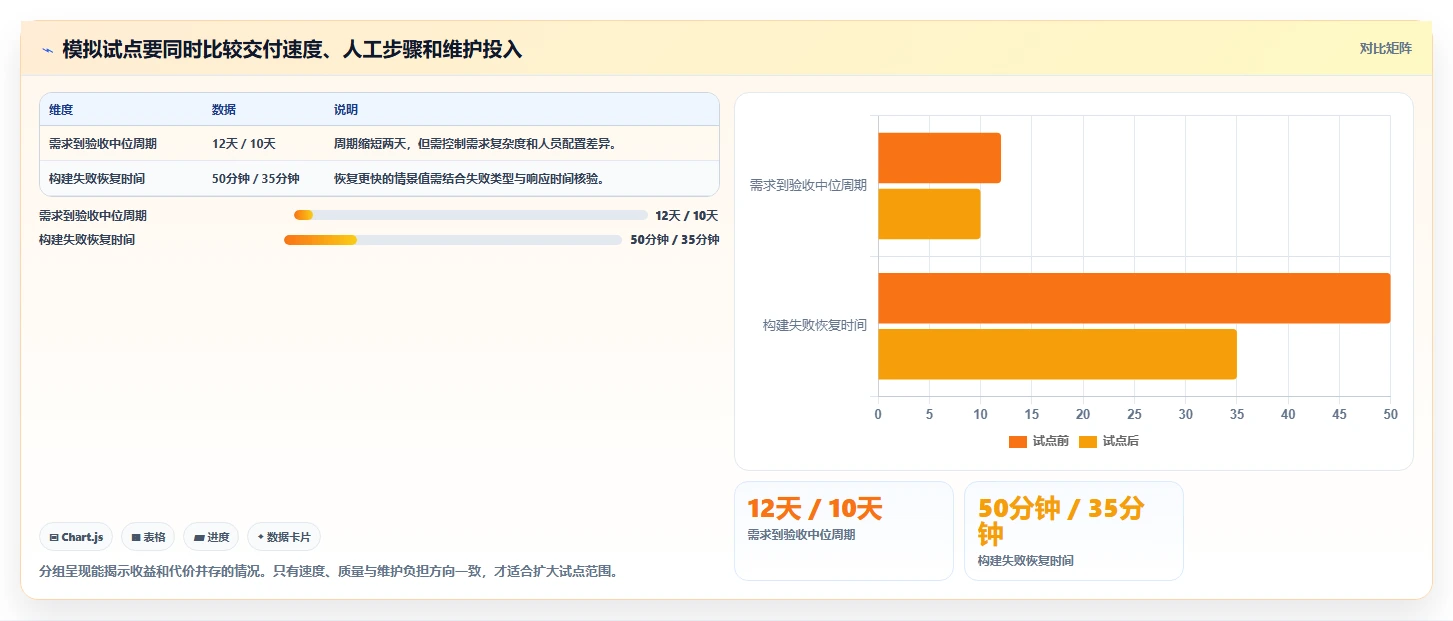This screenshot has height=621, width=1453.
Task: Click the 50 tick on the chart axis
Action: tap(1390, 414)
